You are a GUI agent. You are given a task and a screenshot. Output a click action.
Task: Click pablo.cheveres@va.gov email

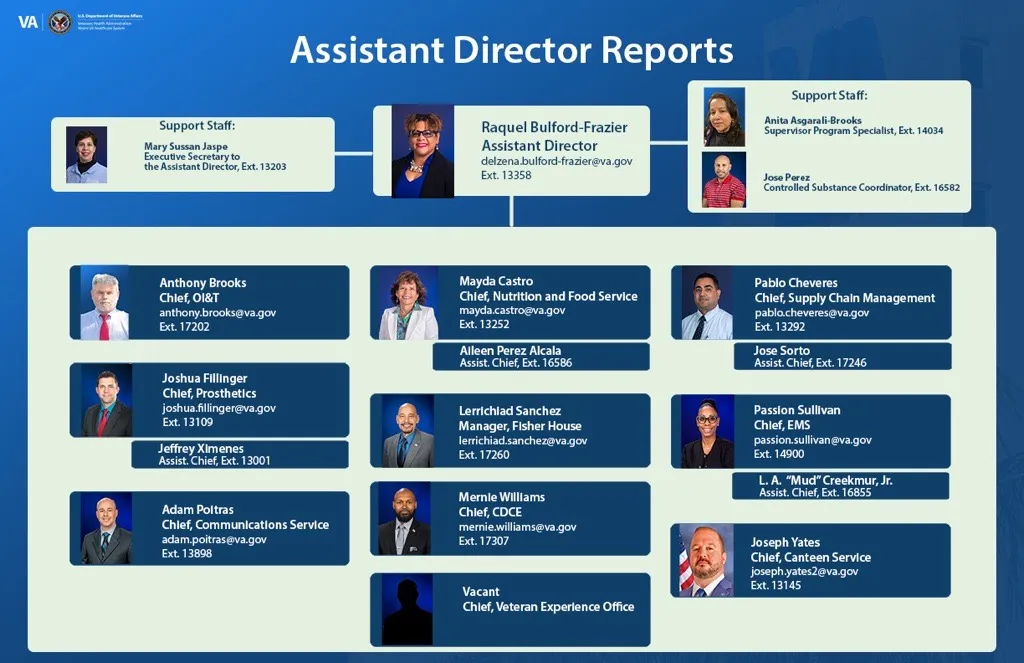click(x=812, y=312)
